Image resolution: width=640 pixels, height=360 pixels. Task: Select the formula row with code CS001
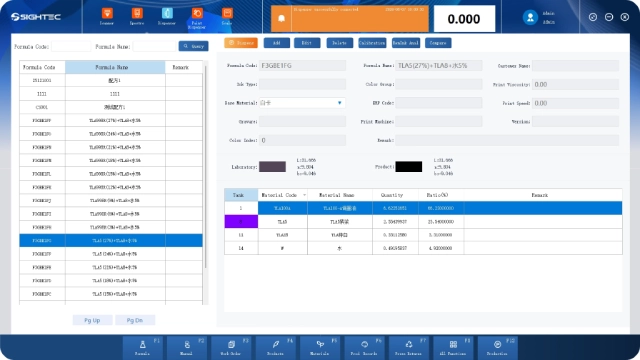(111, 107)
